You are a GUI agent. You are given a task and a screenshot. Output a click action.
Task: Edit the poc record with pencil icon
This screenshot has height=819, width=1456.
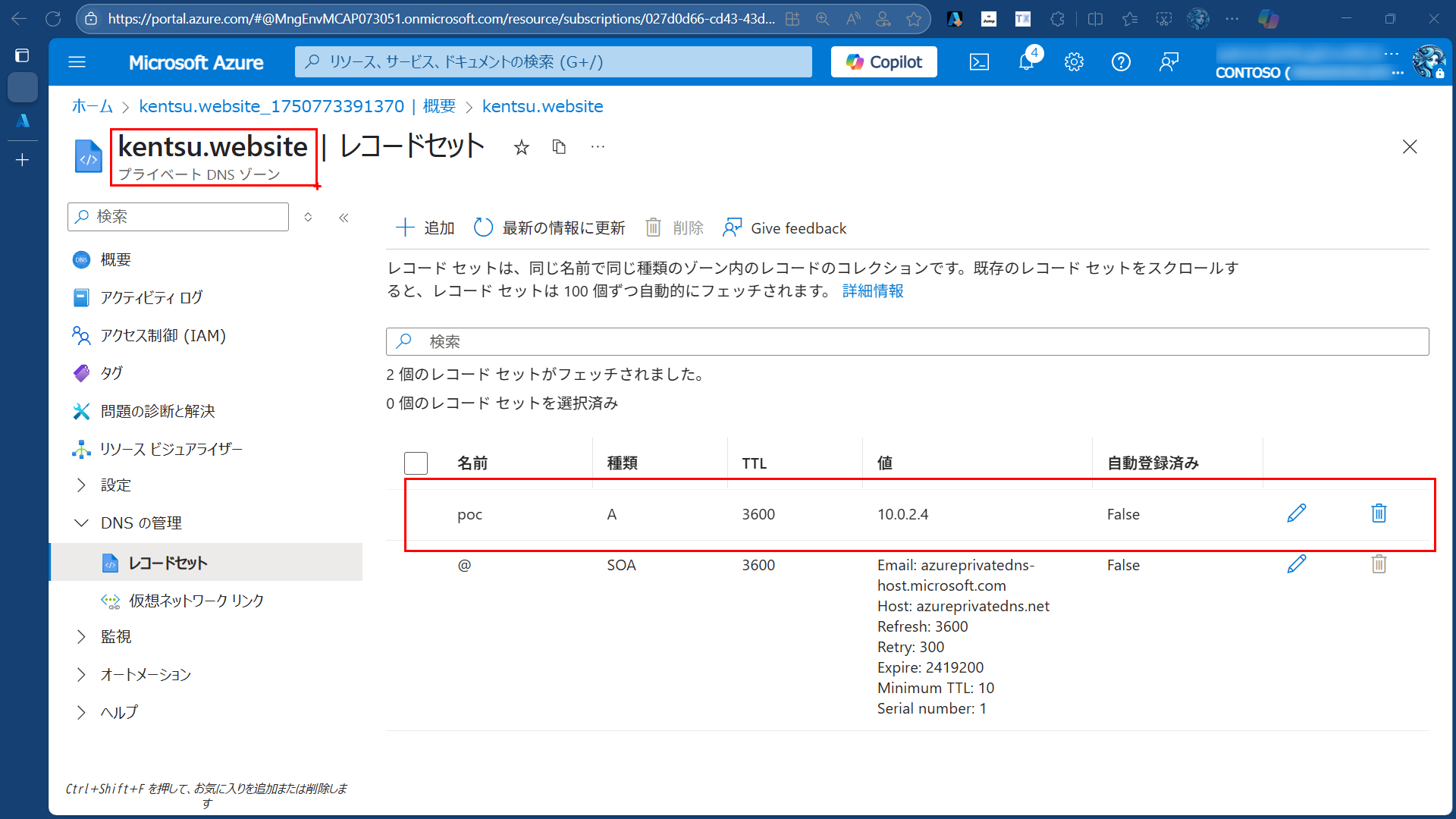click(1297, 513)
